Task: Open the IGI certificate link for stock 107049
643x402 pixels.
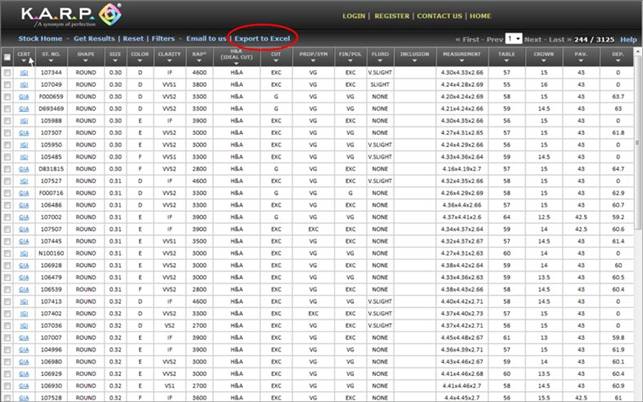Action: pos(22,85)
